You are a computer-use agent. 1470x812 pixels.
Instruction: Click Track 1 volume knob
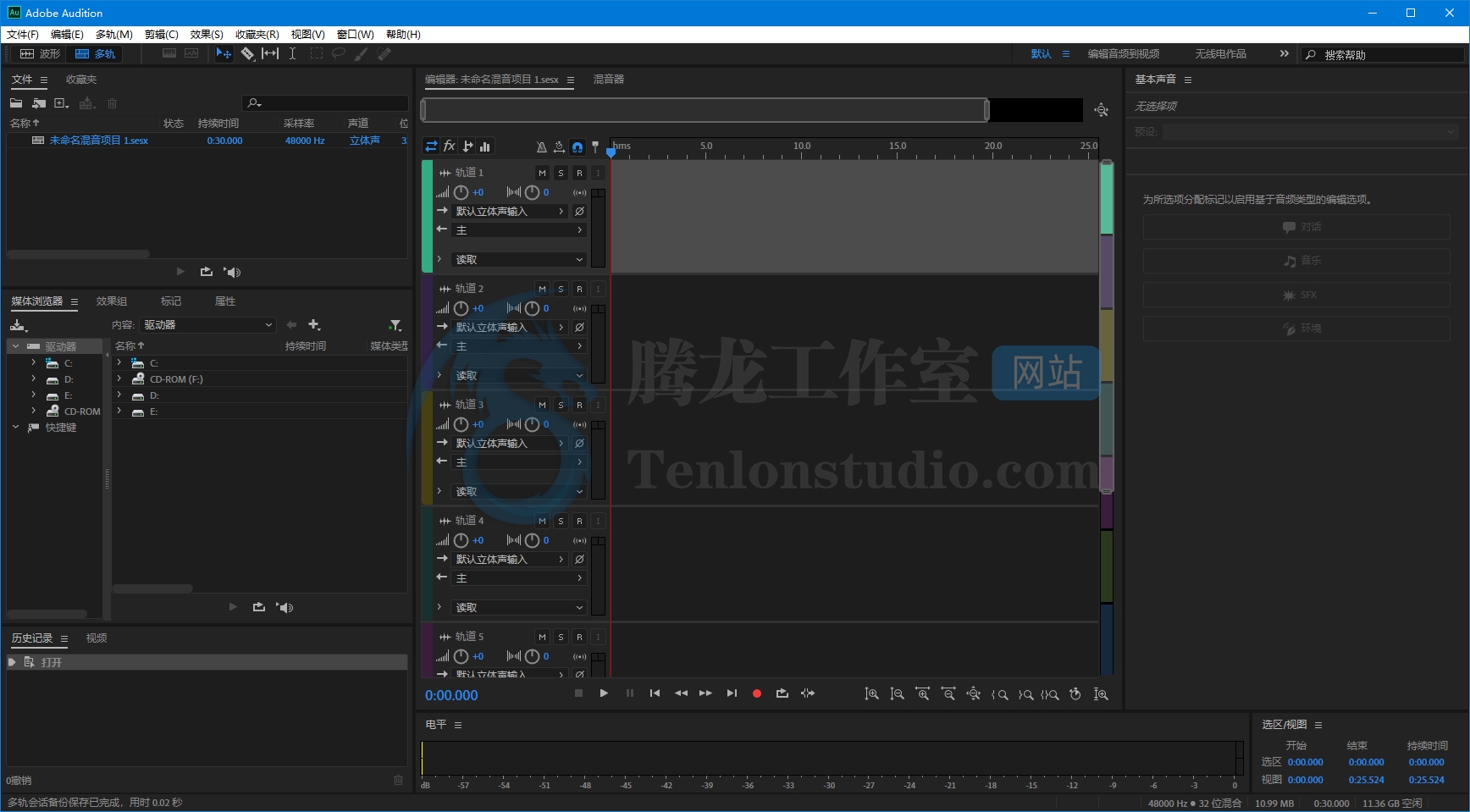(x=461, y=192)
